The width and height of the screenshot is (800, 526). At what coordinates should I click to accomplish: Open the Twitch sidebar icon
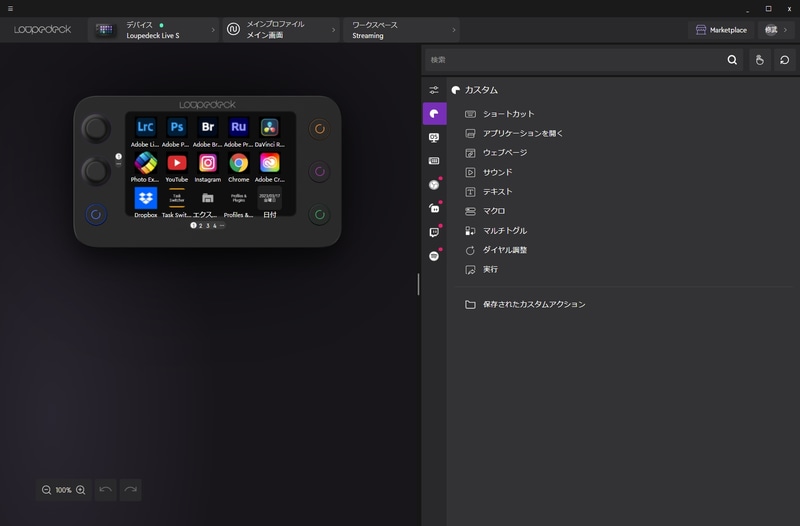(434, 232)
